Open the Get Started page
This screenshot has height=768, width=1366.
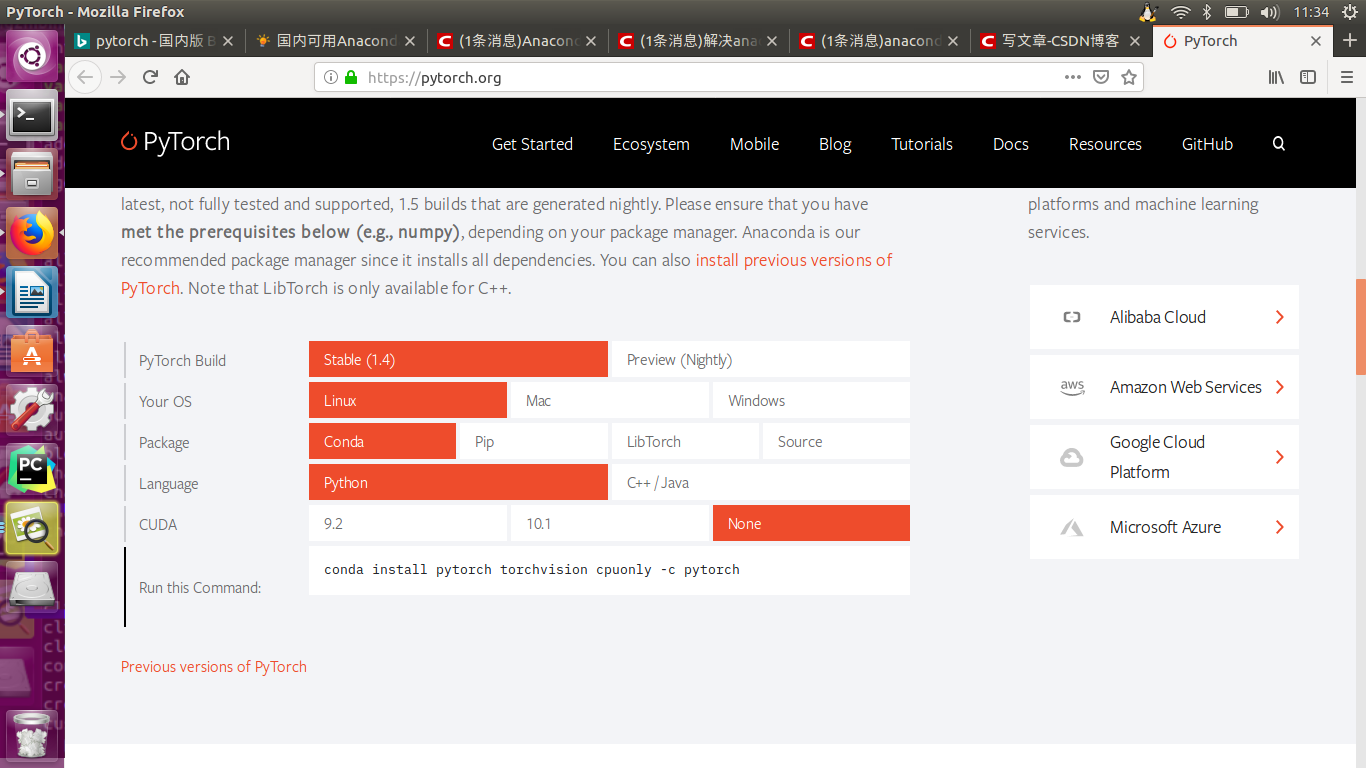[531, 144]
